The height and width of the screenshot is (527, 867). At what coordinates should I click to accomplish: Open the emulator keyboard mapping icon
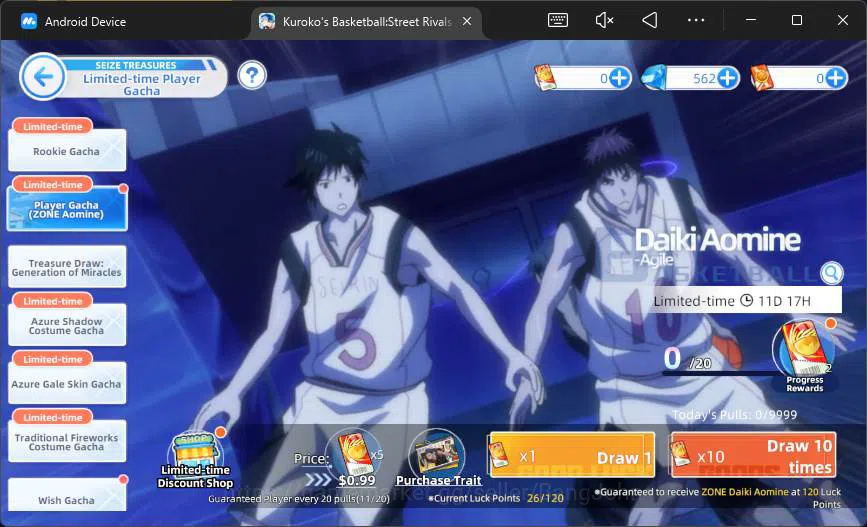pos(557,20)
